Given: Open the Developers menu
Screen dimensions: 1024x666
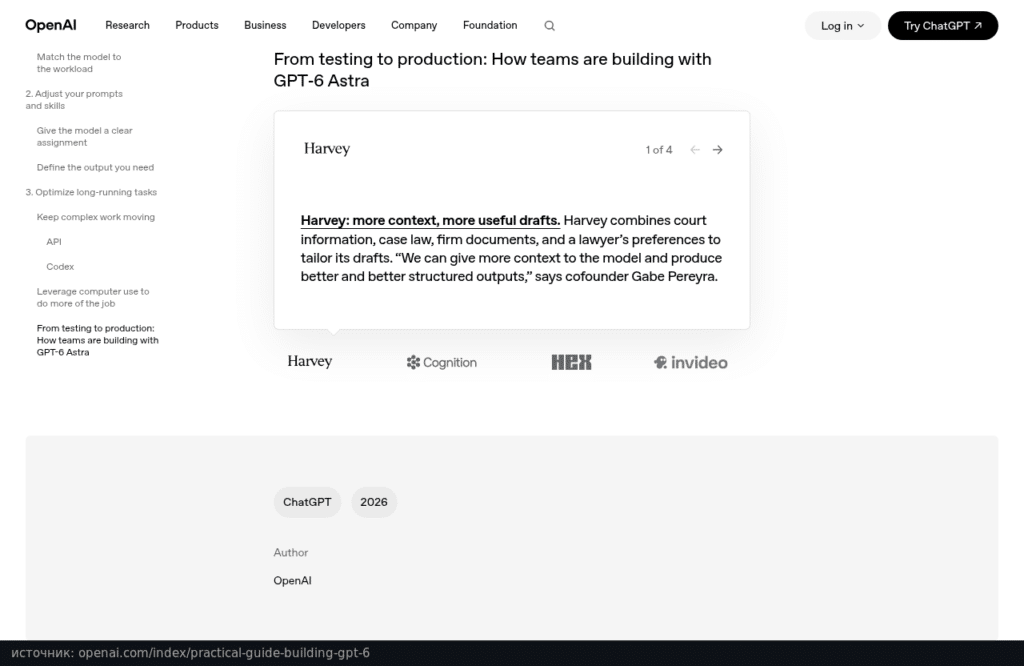Looking at the screenshot, I should (x=338, y=25).
